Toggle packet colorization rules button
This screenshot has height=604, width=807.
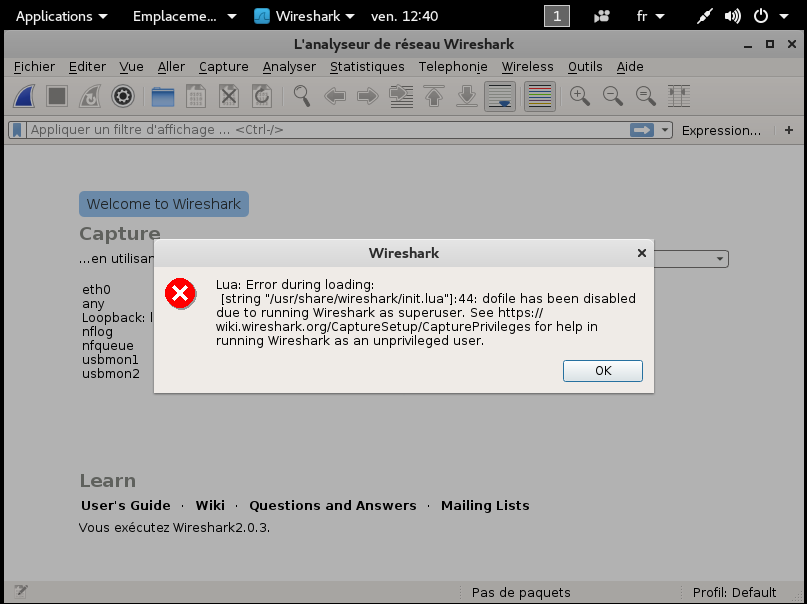pos(540,96)
